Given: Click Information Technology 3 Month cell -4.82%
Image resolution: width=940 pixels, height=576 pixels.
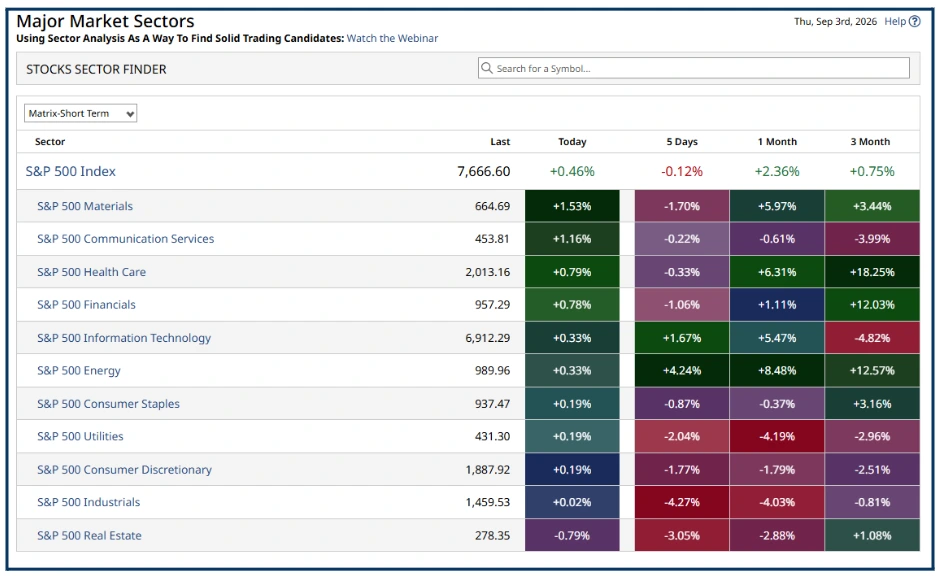Looking at the screenshot, I should pos(872,338).
